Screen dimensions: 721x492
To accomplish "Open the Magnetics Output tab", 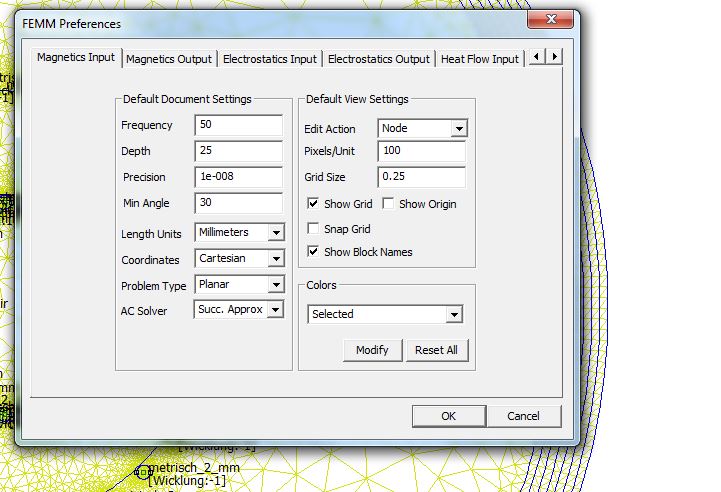I will [x=169, y=59].
